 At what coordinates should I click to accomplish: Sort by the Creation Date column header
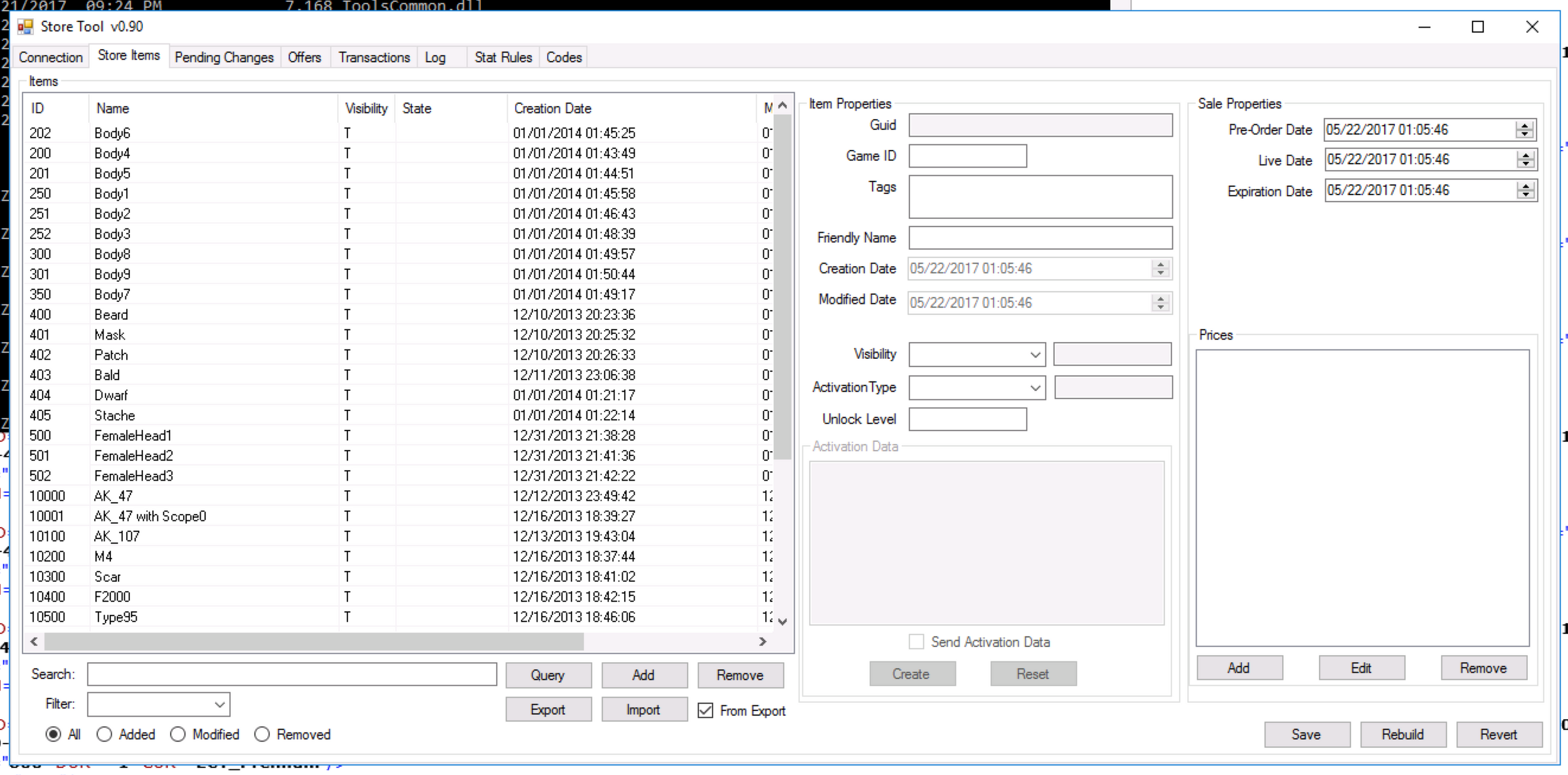632,109
